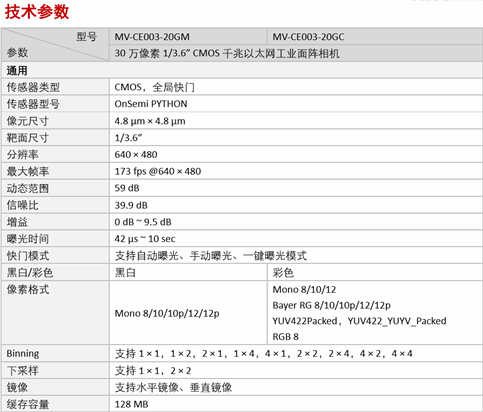483x412 pixels.
Task: Select the 支持自动曝光、手动曝光 value
Action: point(210,256)
